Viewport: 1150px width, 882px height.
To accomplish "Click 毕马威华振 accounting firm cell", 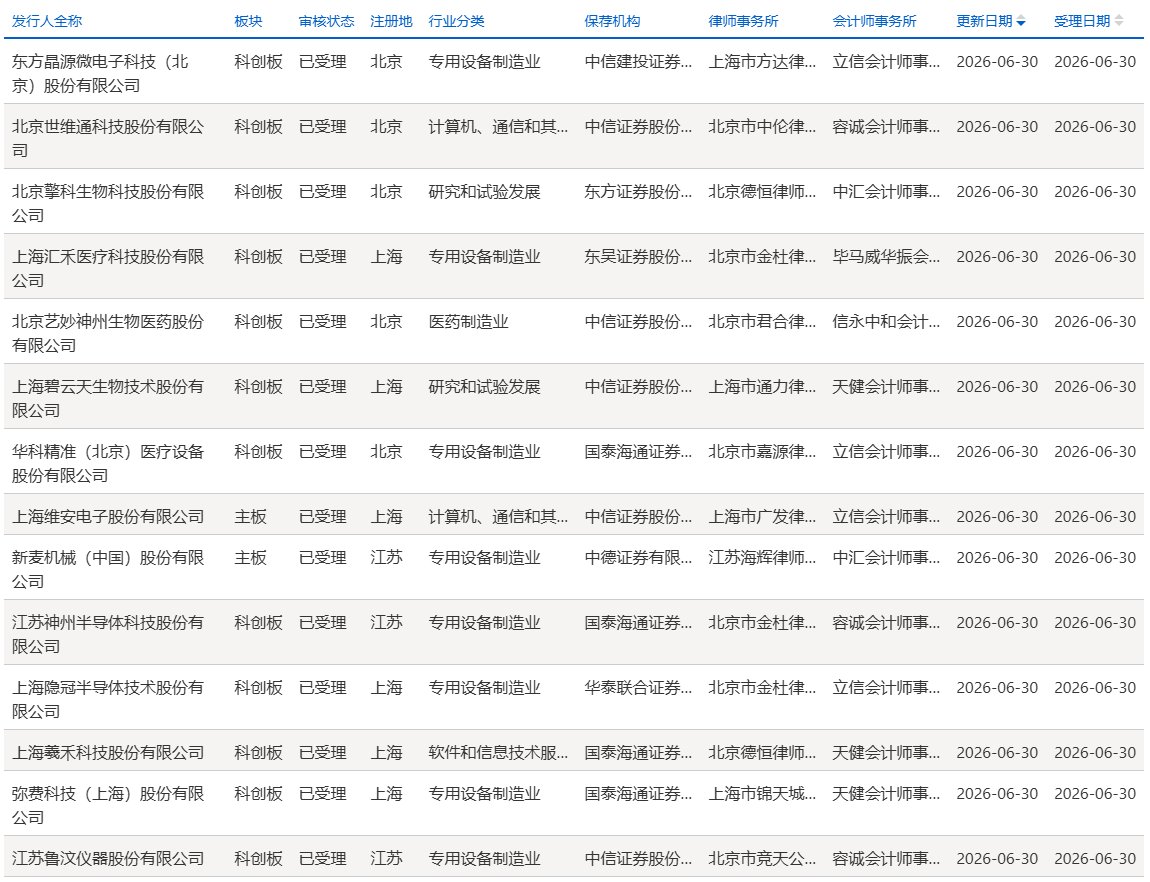I will pyautogui.click(x=886, y=257).
